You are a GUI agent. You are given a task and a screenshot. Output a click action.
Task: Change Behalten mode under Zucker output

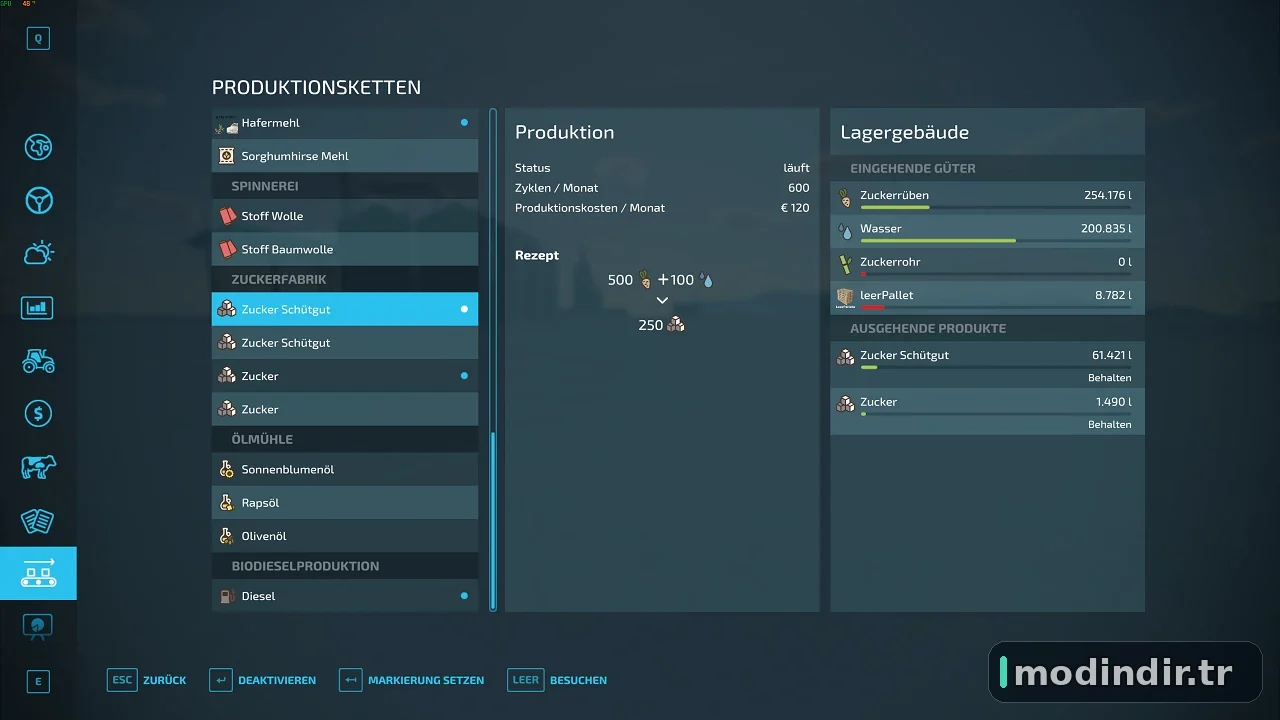pyautogui.click(x=1109, y=425)
